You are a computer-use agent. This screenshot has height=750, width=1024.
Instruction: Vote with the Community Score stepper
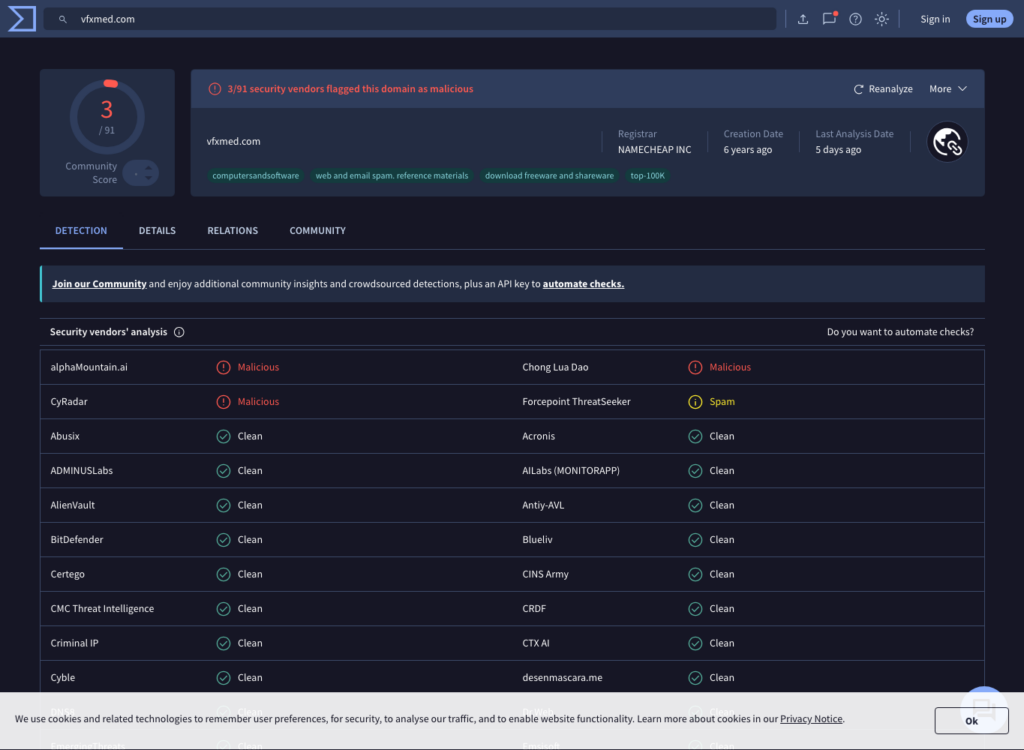(140, 173)
